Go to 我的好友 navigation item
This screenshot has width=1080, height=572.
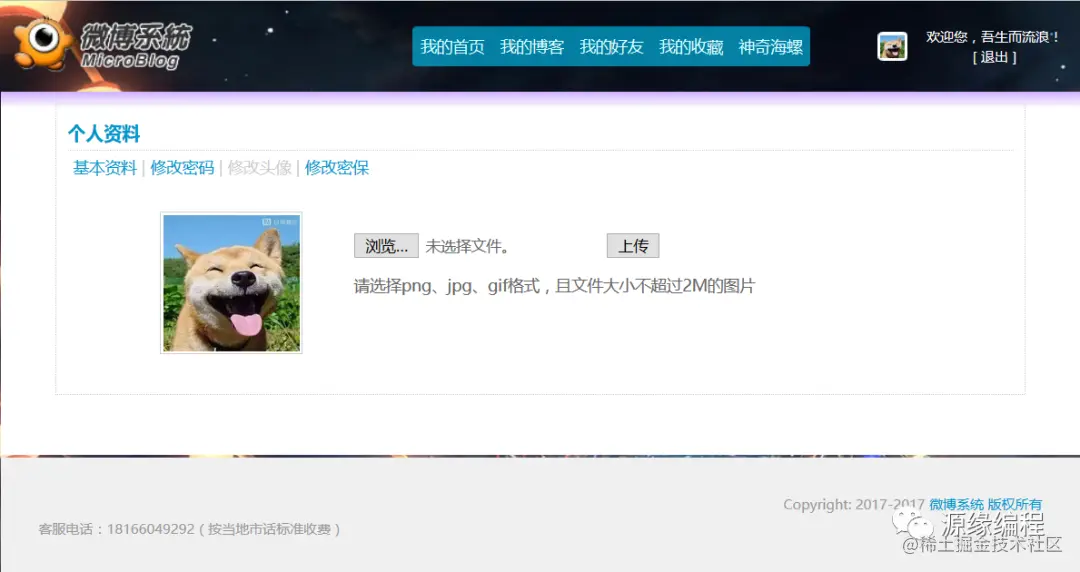[612, 47]
